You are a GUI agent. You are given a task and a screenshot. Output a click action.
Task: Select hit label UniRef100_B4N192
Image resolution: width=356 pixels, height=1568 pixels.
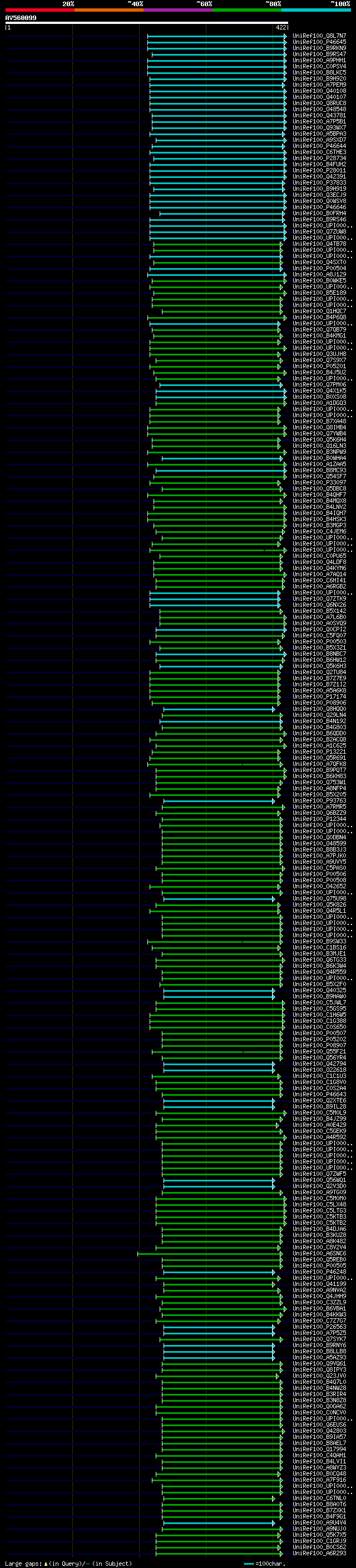(x=319, y=721)
